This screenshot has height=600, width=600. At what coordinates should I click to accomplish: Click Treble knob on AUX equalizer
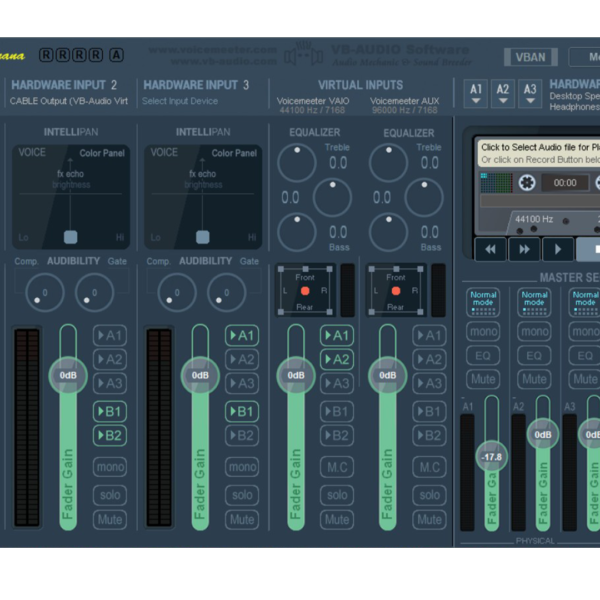(388, 163)
